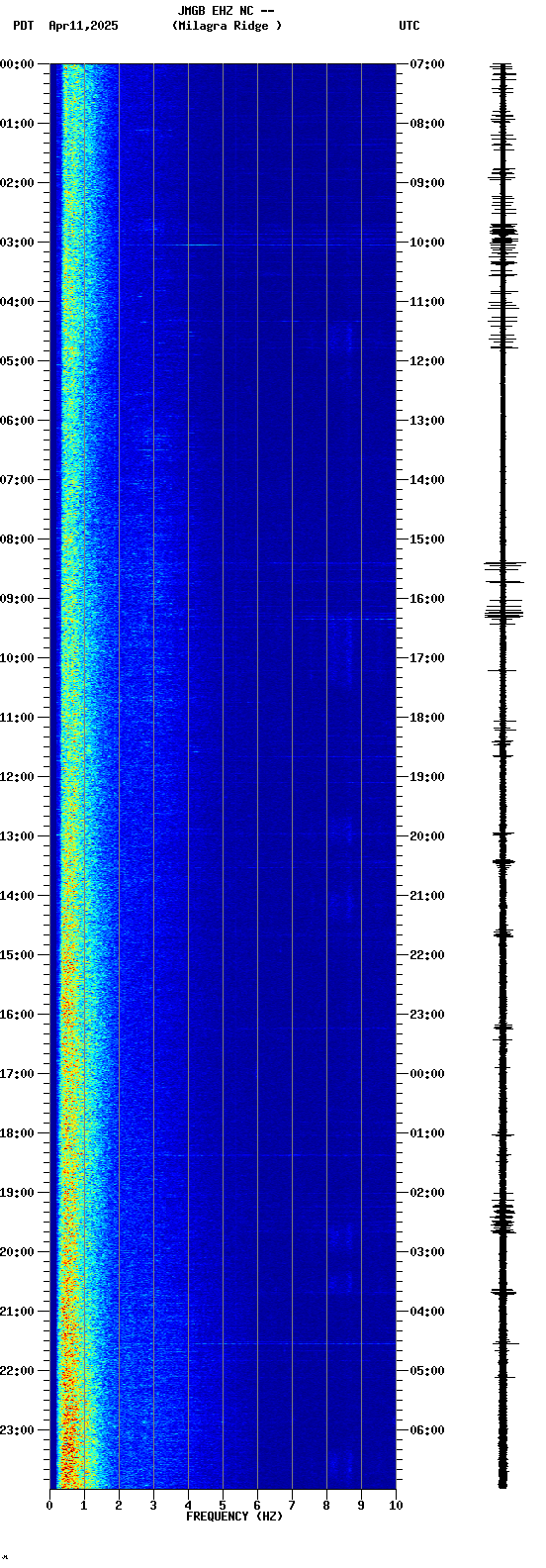
Task: Click the seismogram spike near 15:30 UTC
Action: (x=502, y=564)
